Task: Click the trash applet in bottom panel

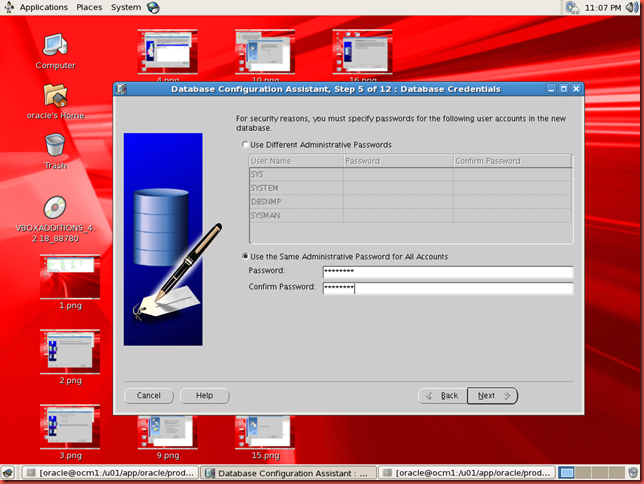Action: tap(634, 473)
